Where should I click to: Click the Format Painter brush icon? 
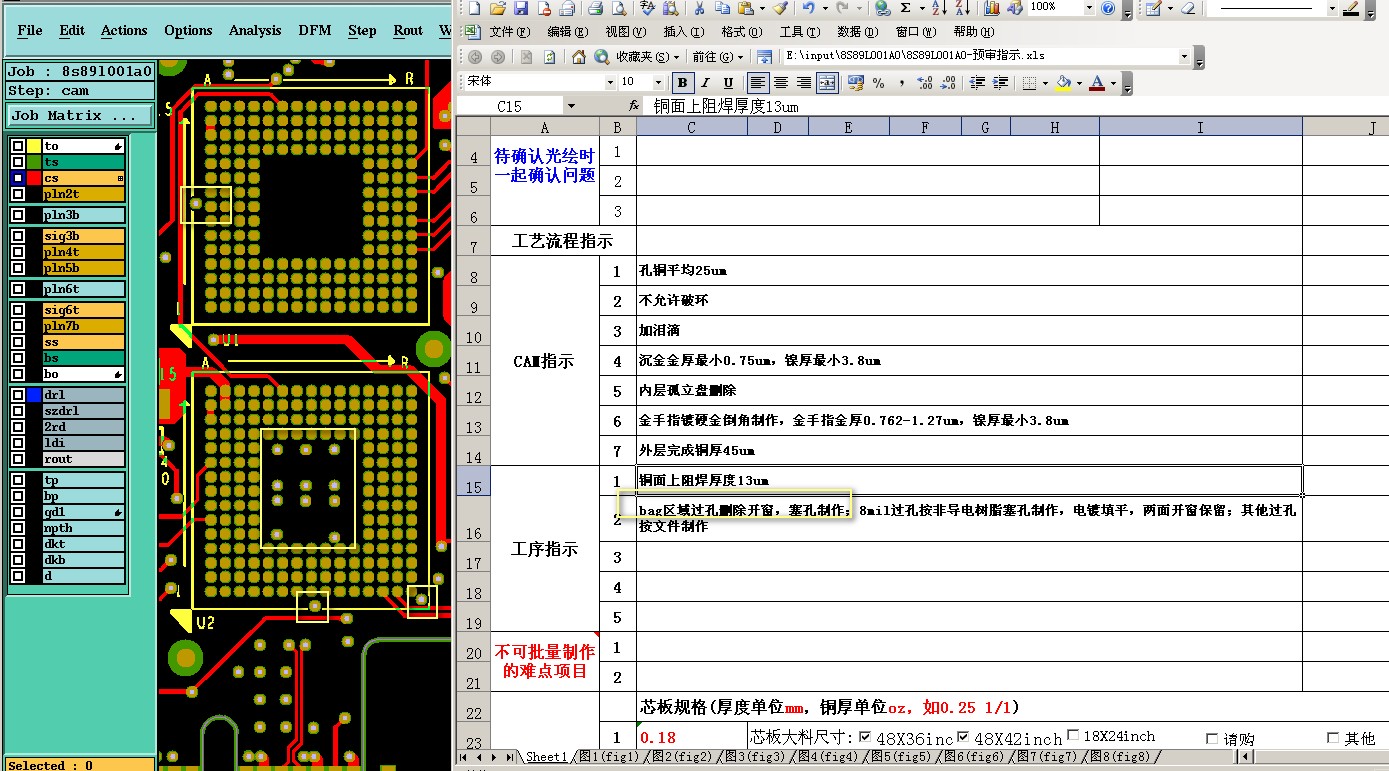click(x=780, y=8)
